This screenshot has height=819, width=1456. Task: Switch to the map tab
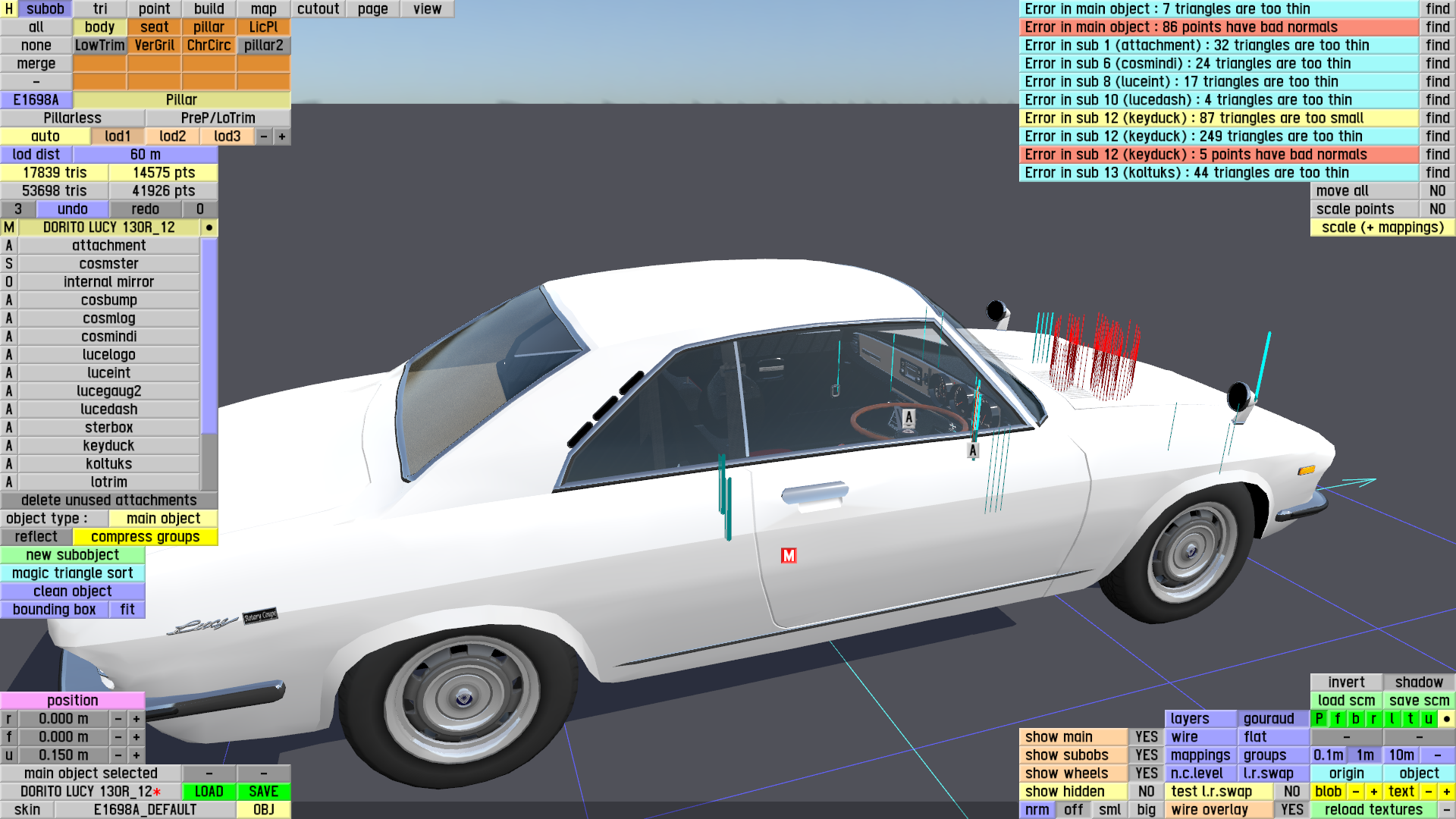coord(263,9)
